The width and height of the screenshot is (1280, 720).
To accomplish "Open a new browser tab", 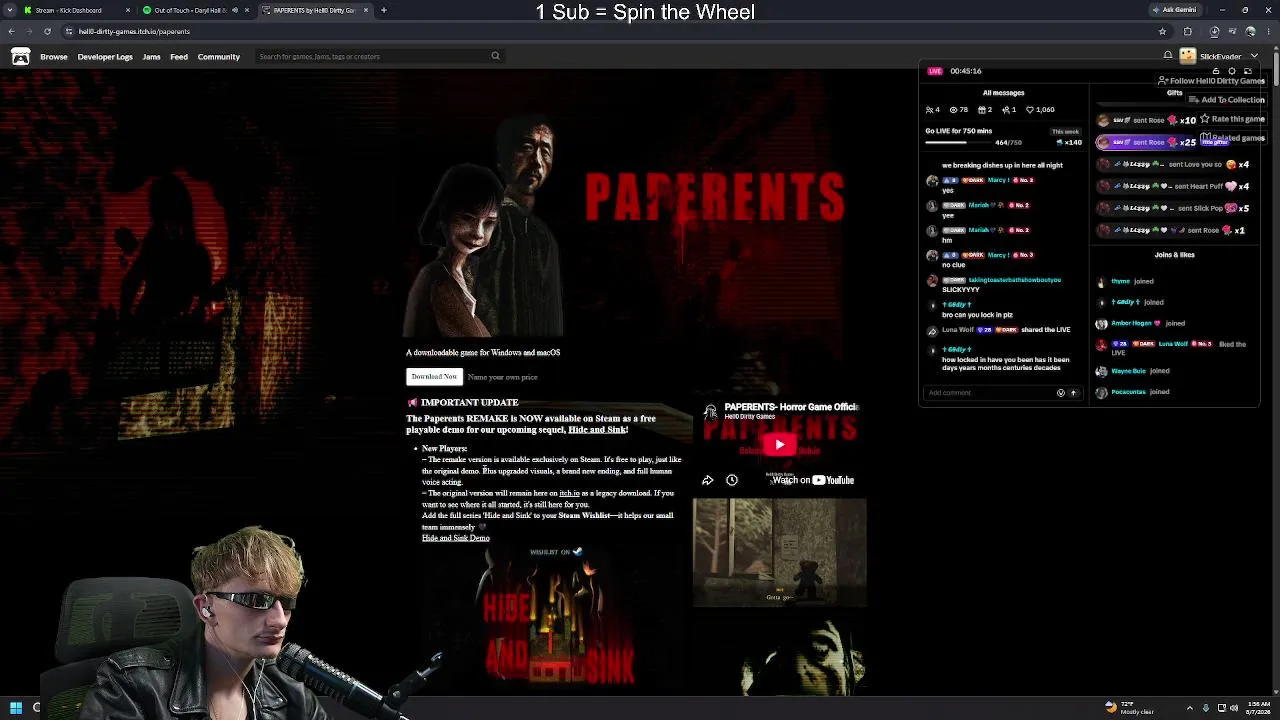I will 383,10.
